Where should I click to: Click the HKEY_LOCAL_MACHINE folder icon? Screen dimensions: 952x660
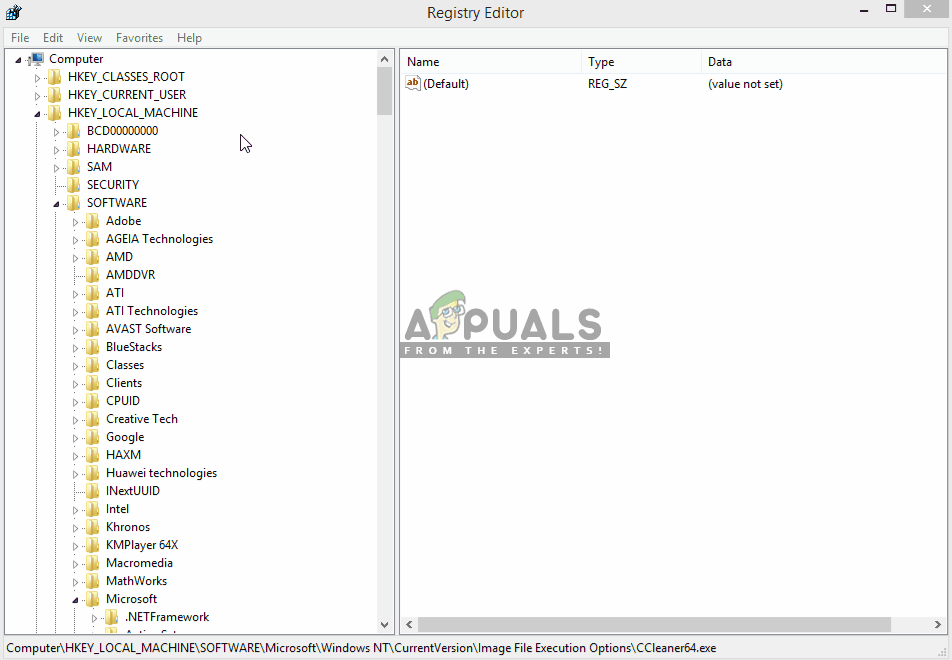click(x=55, y=113)
